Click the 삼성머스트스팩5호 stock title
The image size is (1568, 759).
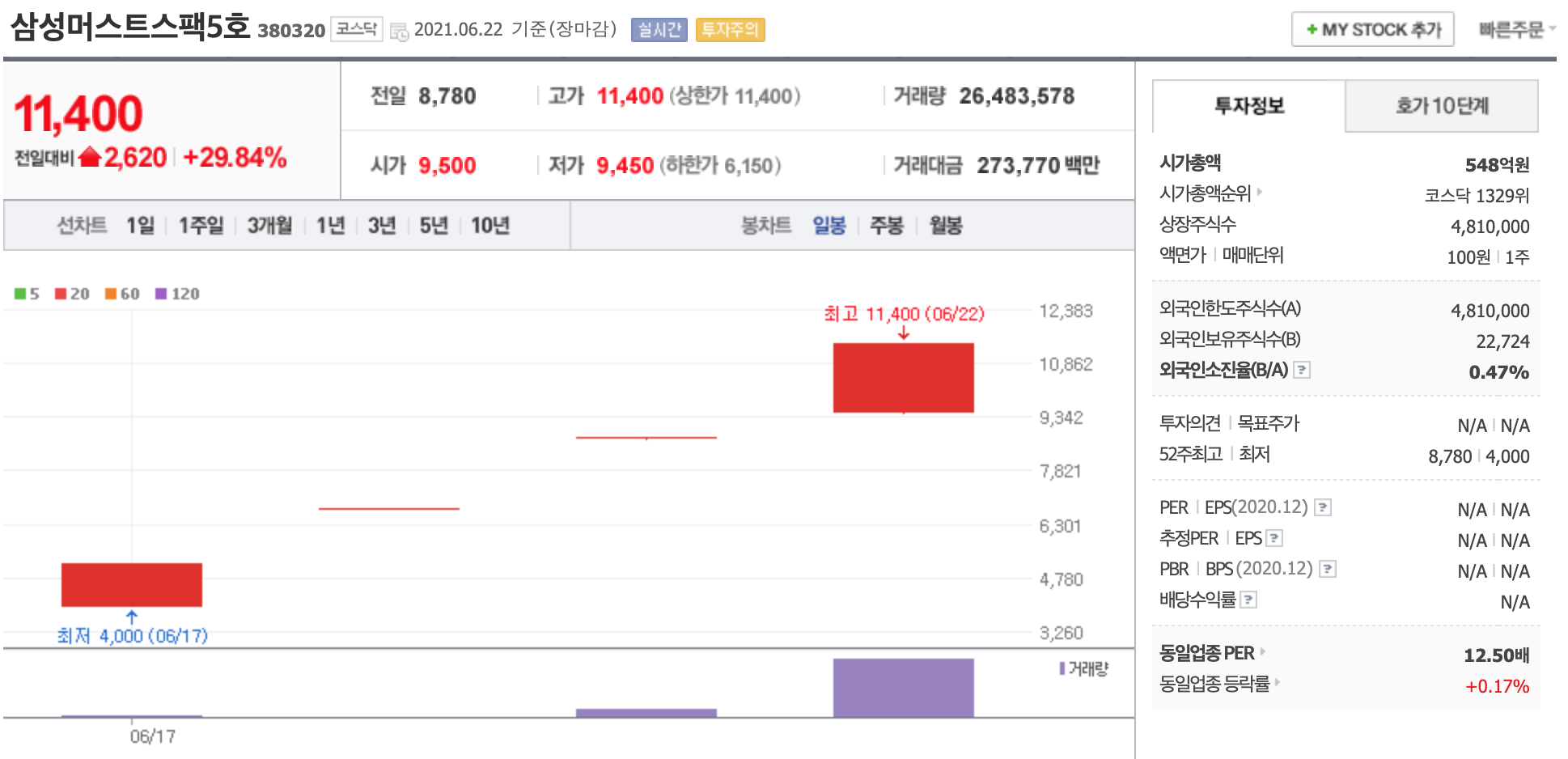130,27
